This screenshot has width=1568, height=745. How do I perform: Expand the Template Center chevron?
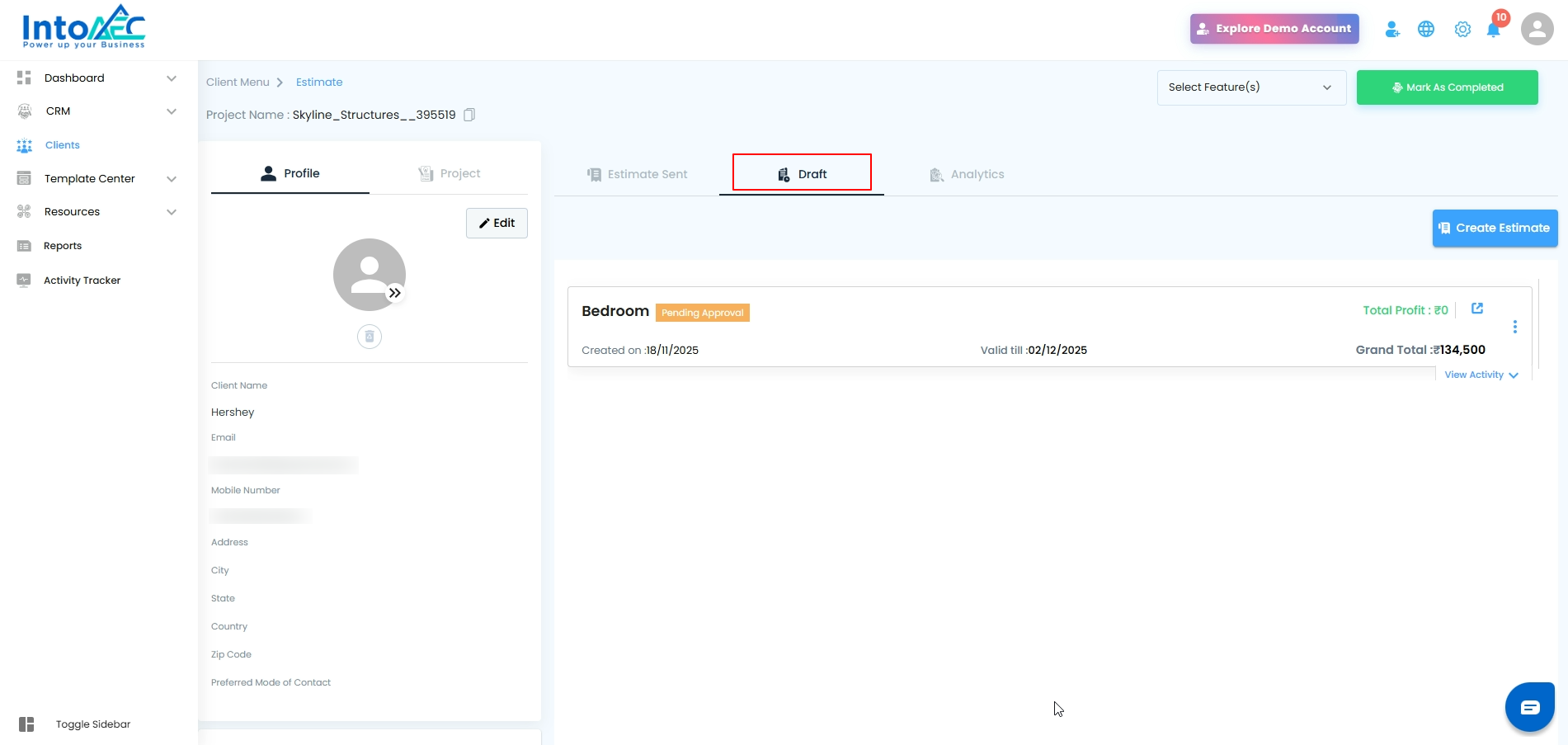click(172, 179)
